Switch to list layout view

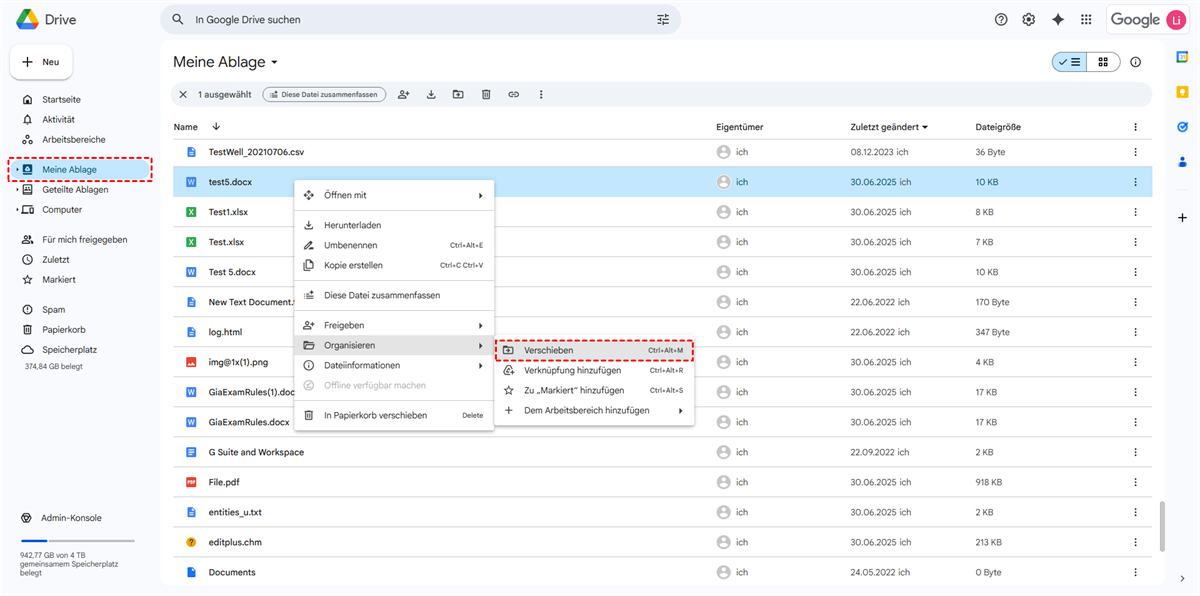click(1069, 62)
